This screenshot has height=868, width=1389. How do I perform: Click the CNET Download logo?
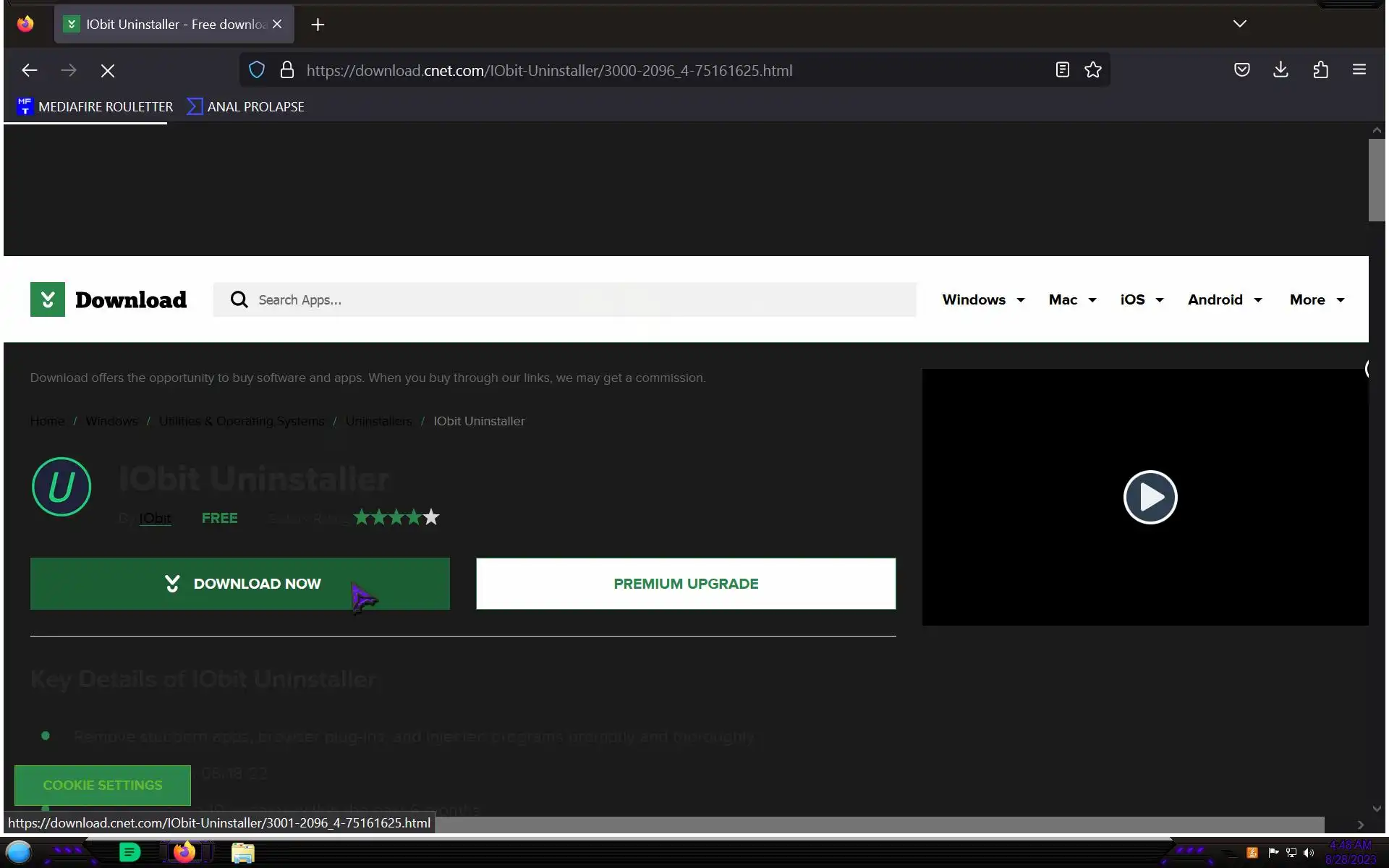(x=109, y=299)
